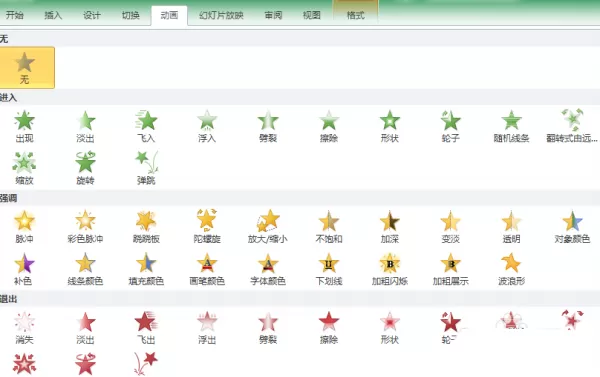Pick the 画笔颜色 emphasis effect
600x377 pixels.
pos(207,269)
